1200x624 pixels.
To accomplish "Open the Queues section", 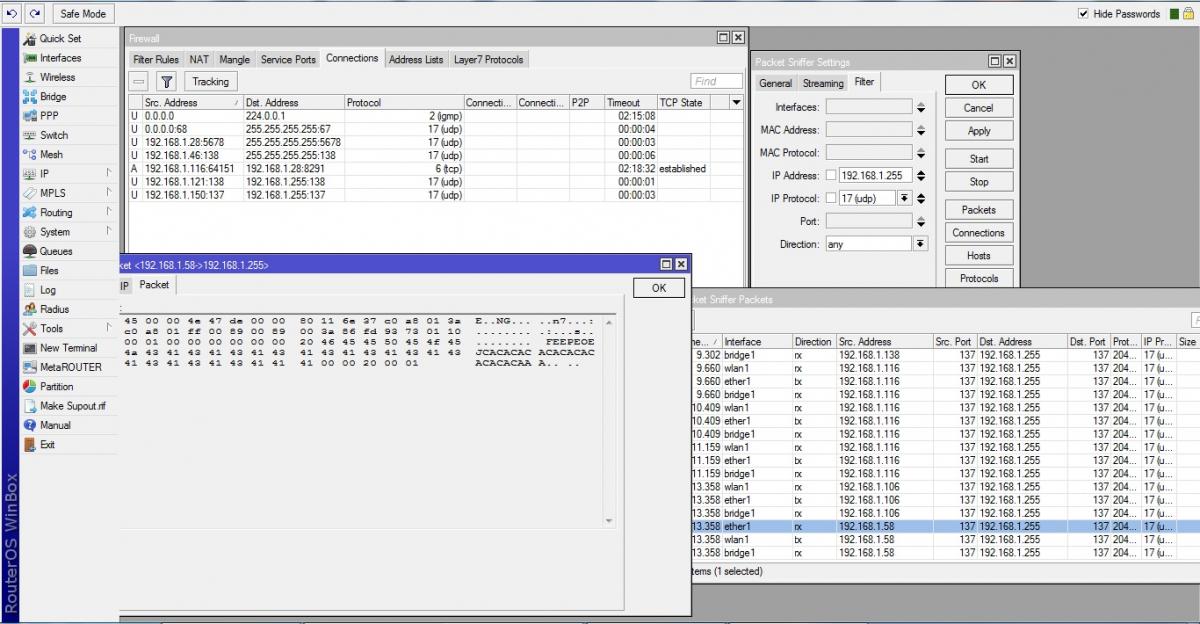I will [56, 251].
